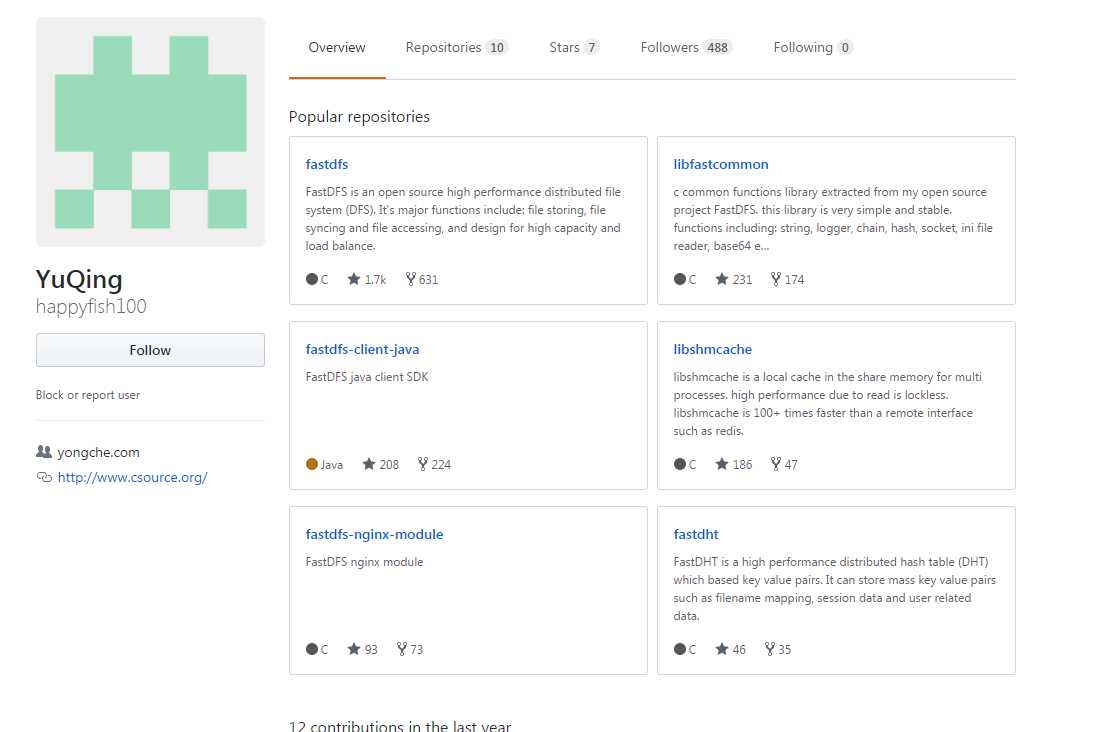
Task: Follow the user YuQing
Action: tap(150, 350)
